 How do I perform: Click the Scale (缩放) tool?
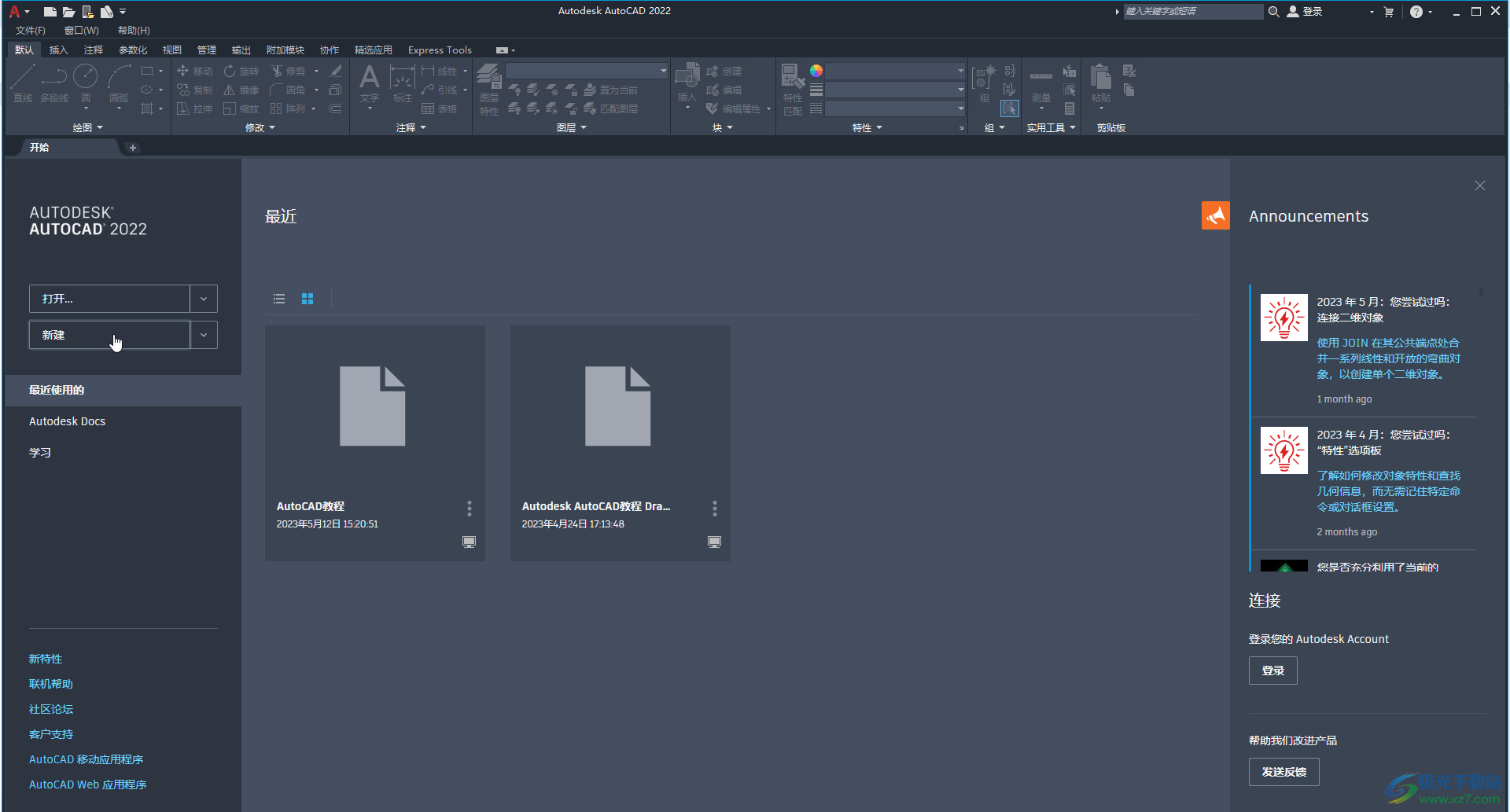(x=241, y=108)
